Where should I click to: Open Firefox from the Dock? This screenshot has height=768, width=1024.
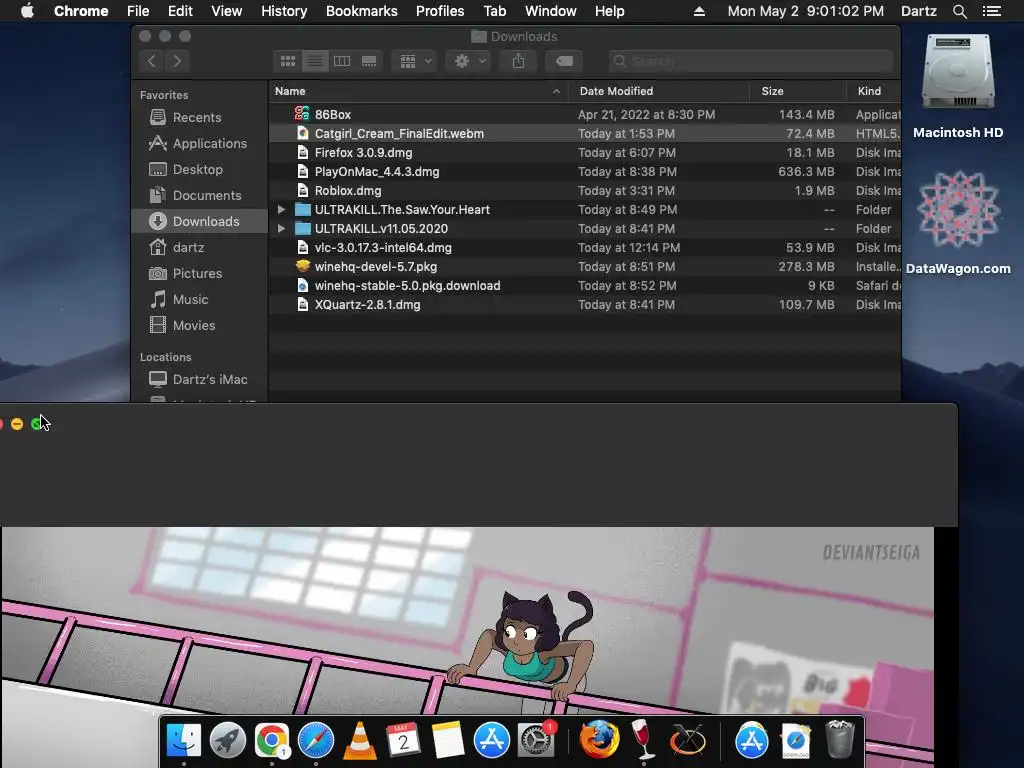pyautogui.click(x=599, y=740)
